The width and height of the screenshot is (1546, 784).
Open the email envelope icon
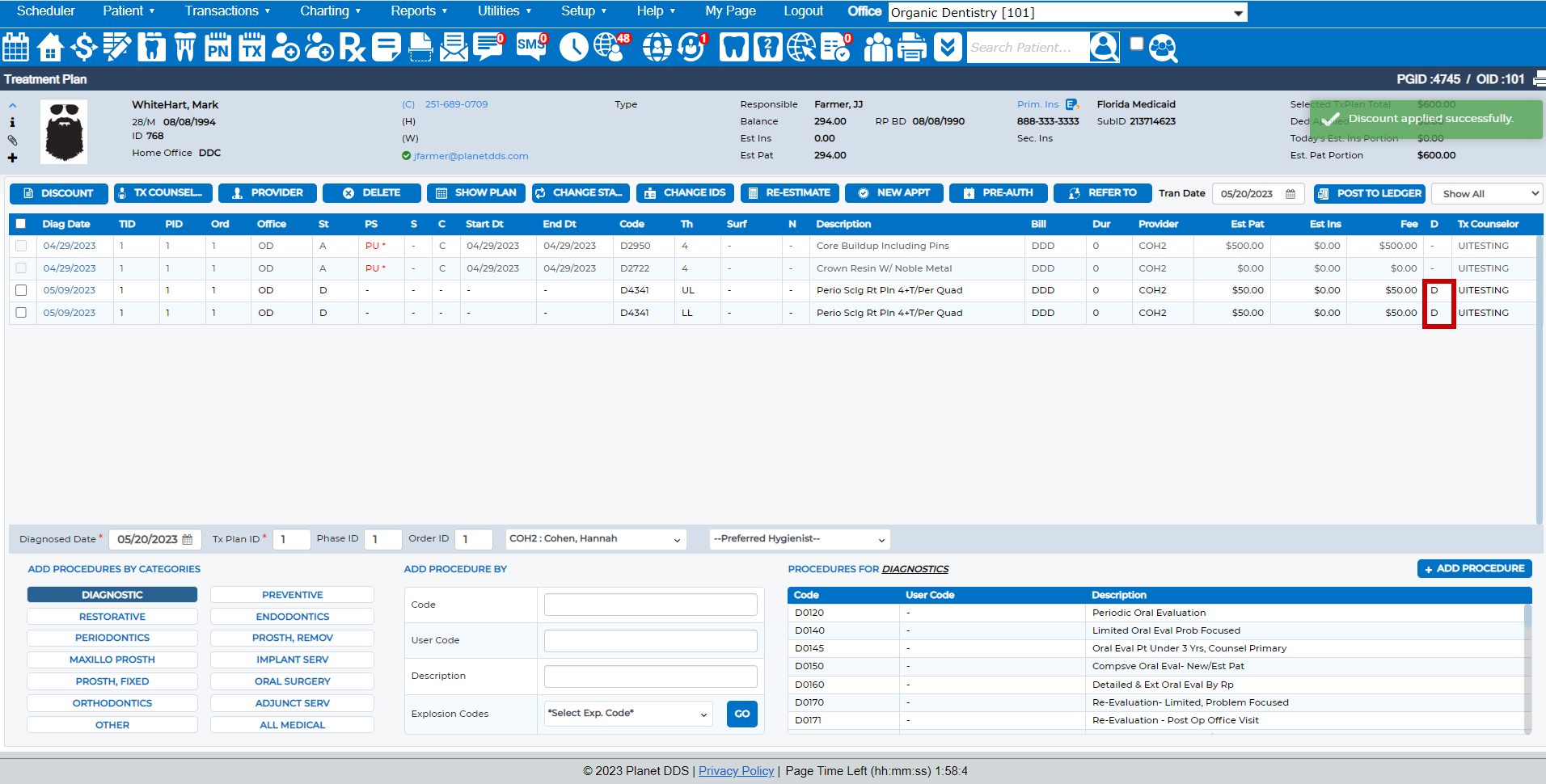click(454, 47)
